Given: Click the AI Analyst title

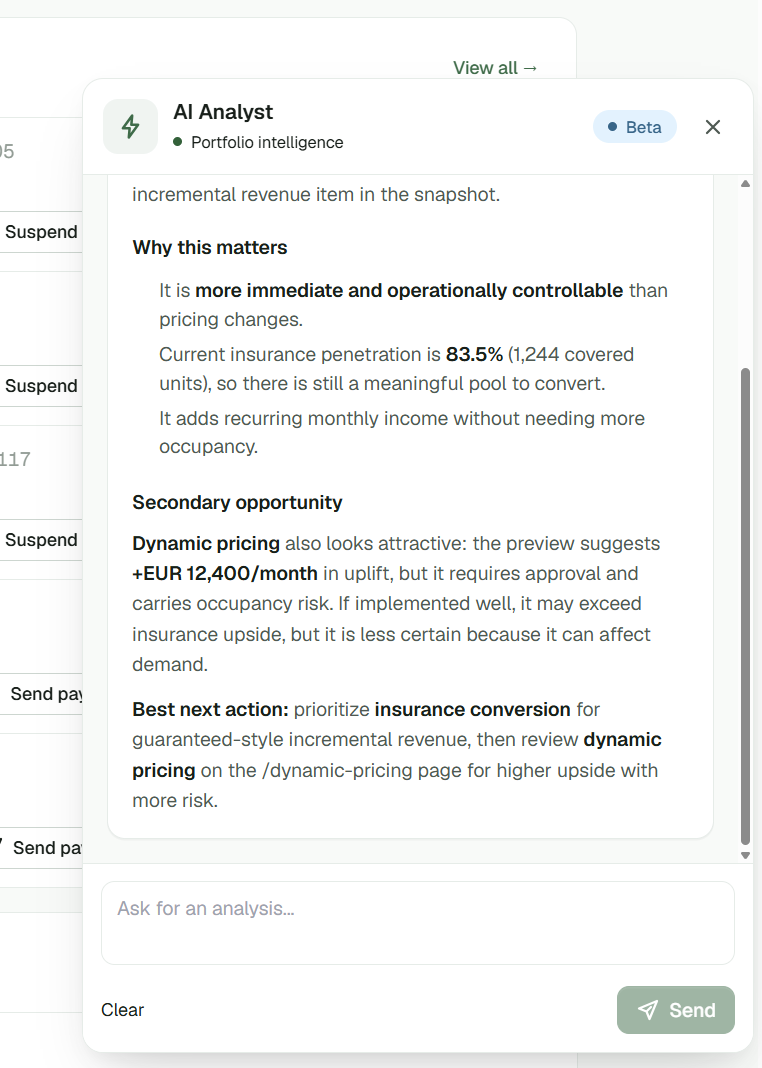Looking at the screenshot, I should pyautogui.click(x=223, y=112).
